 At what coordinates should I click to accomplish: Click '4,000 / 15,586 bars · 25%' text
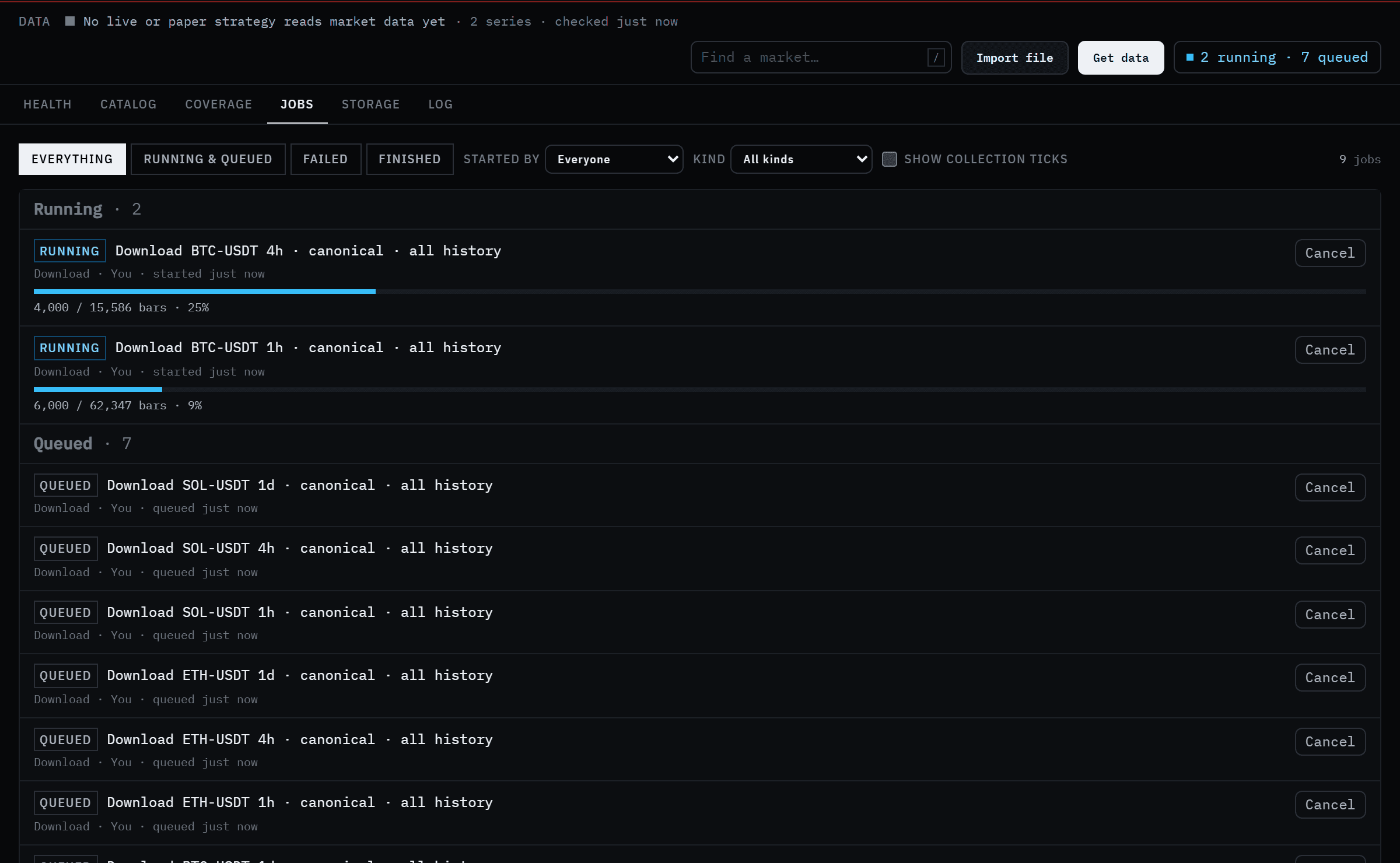(x=121, y=307)
